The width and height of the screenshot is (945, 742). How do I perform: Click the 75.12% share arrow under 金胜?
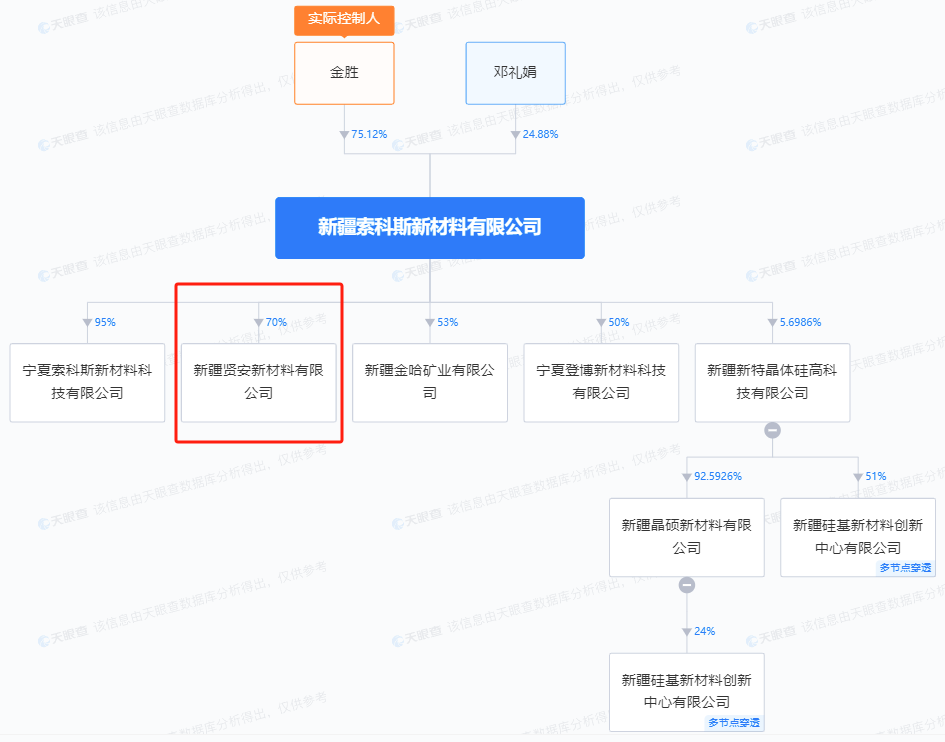344,134
